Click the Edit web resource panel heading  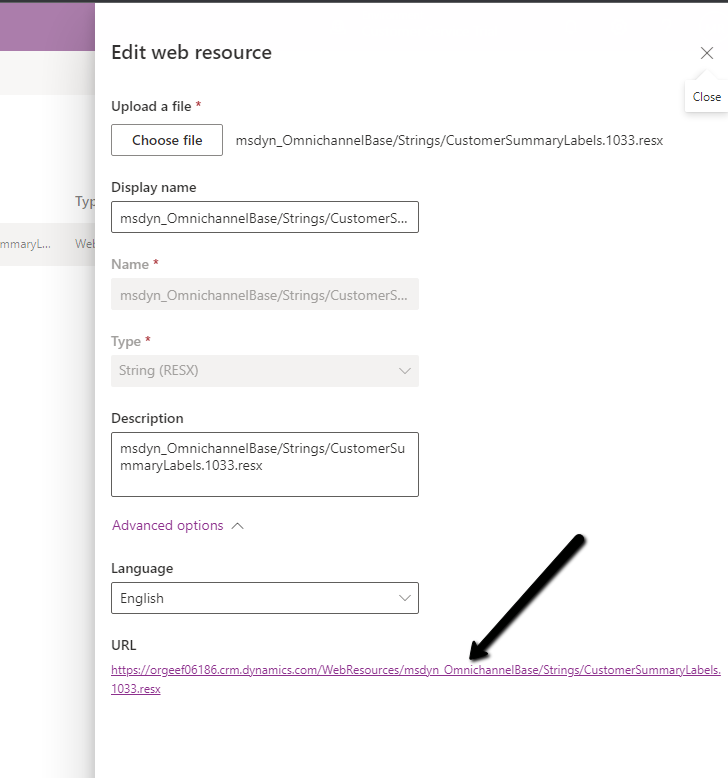(x=191, y=53)
